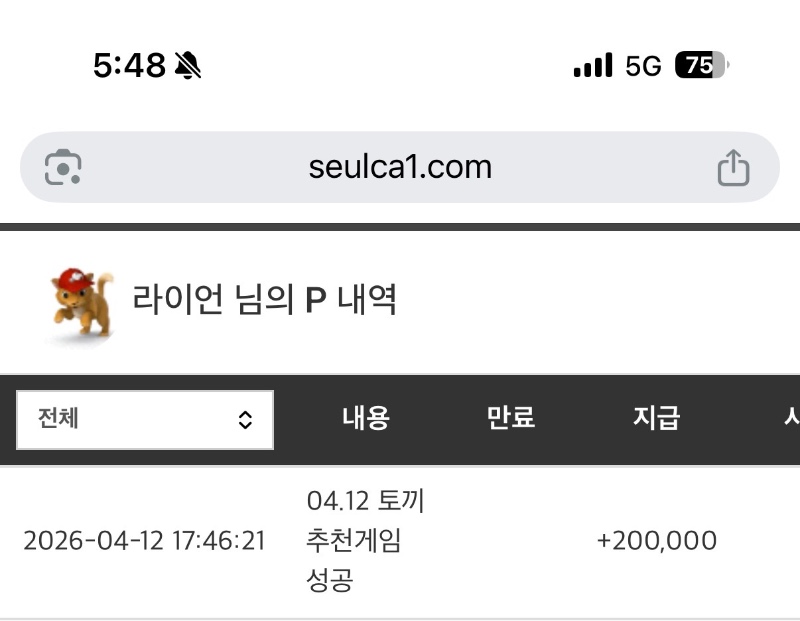
Task: Click the cut-off column header at right edge
Action: point(790,418)
